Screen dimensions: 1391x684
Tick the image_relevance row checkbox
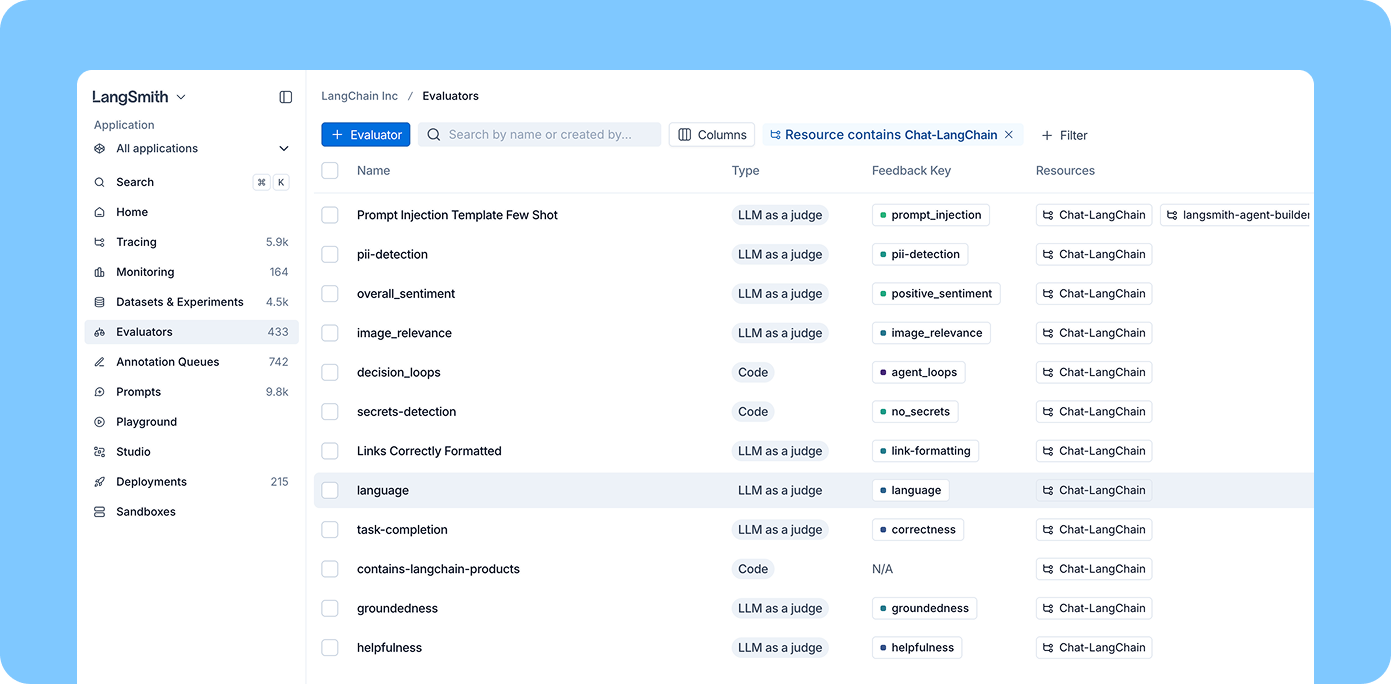click(330, 333)
